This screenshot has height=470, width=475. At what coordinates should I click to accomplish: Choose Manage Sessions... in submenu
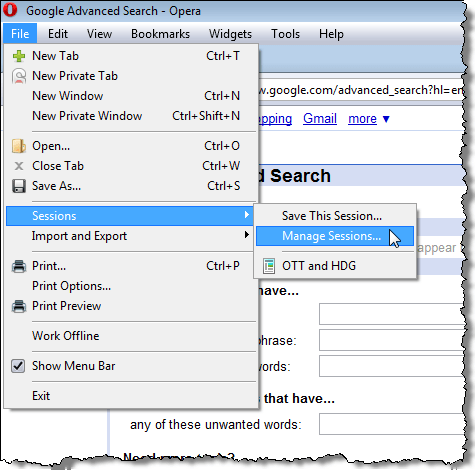tap(335, 236)
